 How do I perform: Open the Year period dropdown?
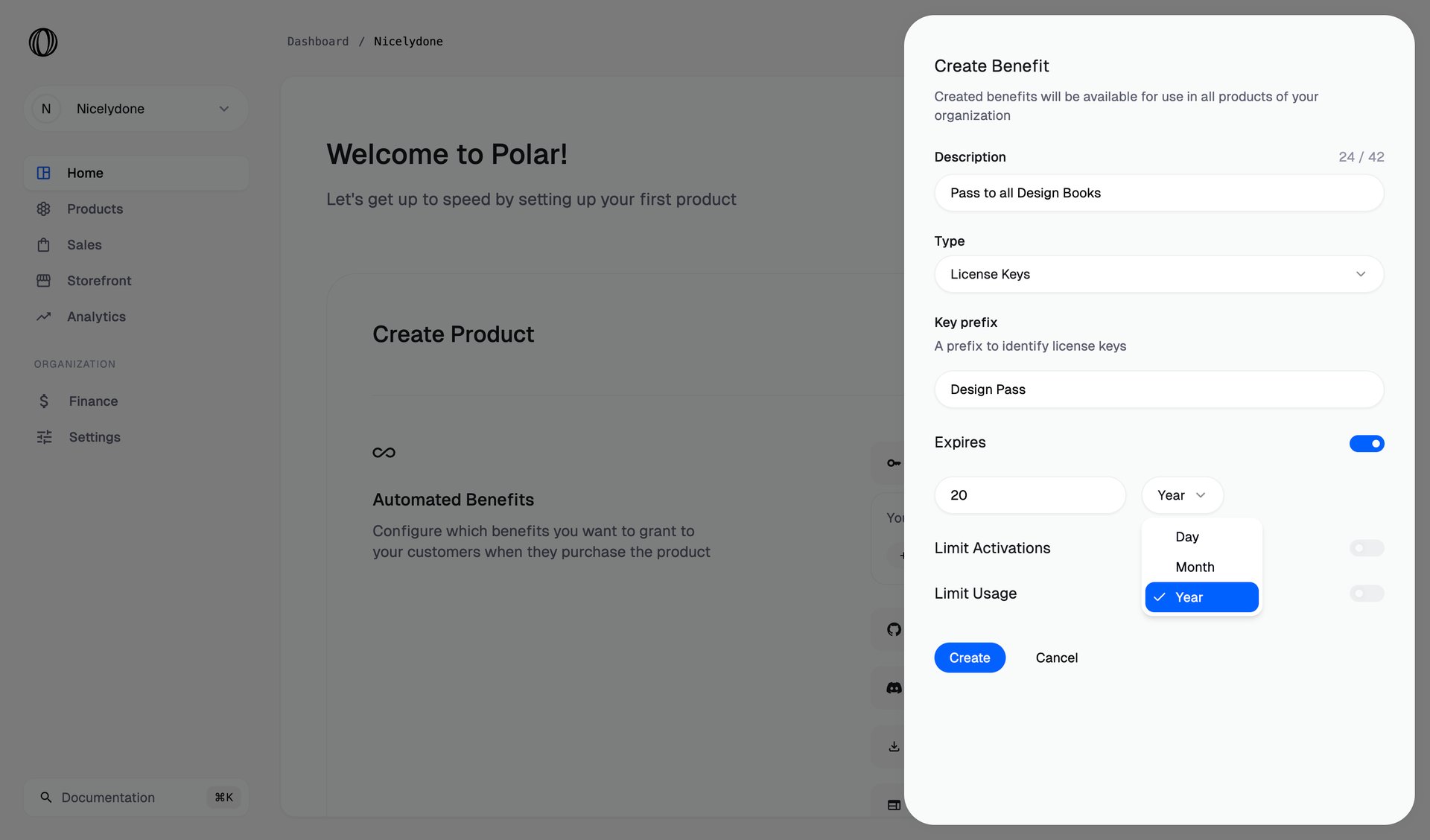click(1181, 494)
